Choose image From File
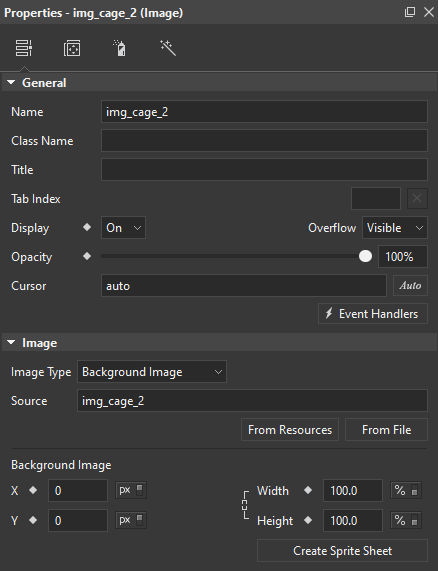The width and height of the screenshot is (438, 571). 386,430
